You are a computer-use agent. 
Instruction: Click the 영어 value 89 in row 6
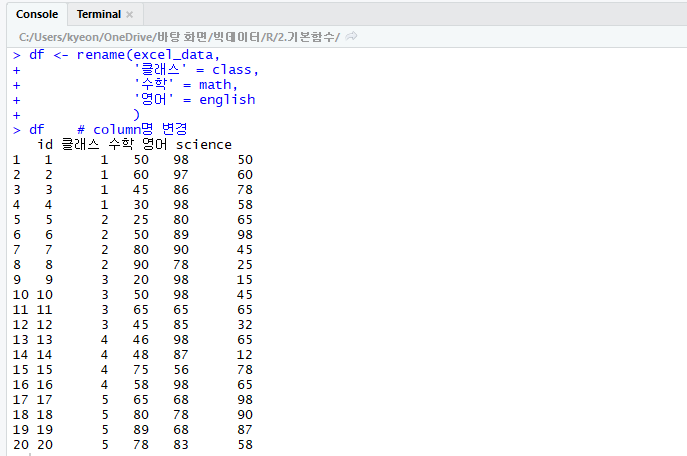181,235
